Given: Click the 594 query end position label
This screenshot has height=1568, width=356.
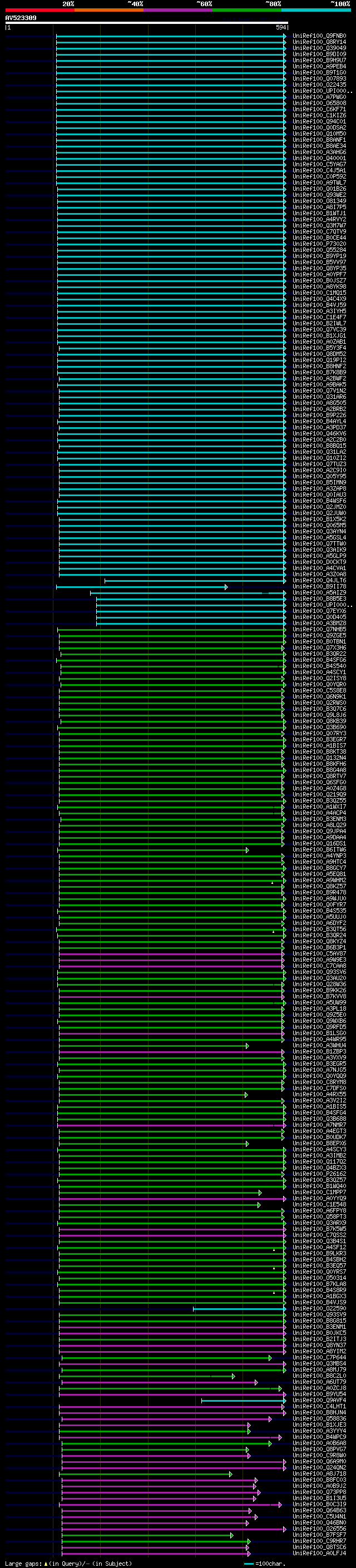Looking at the screenshot, I should 280,27.
